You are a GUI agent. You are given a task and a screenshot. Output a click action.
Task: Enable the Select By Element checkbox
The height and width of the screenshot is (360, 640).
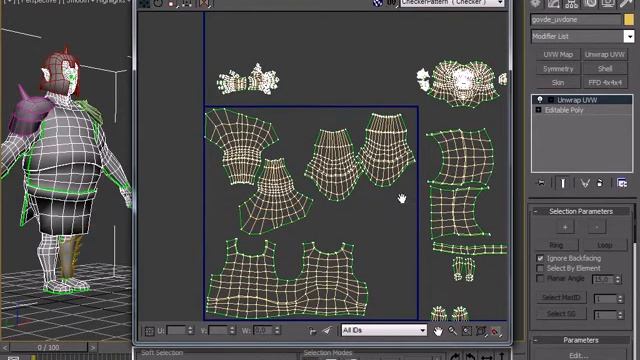pyautogui.click(x=540, y=269)
